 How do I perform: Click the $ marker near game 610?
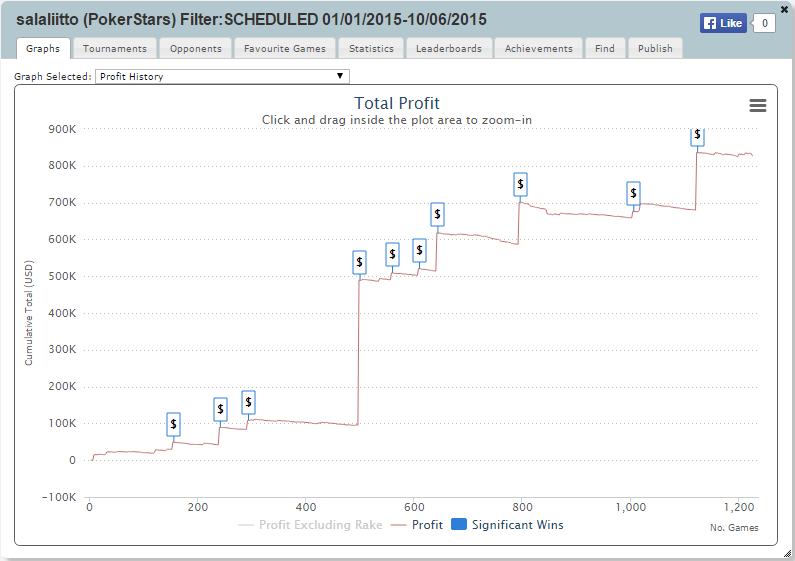pos(419,250)
